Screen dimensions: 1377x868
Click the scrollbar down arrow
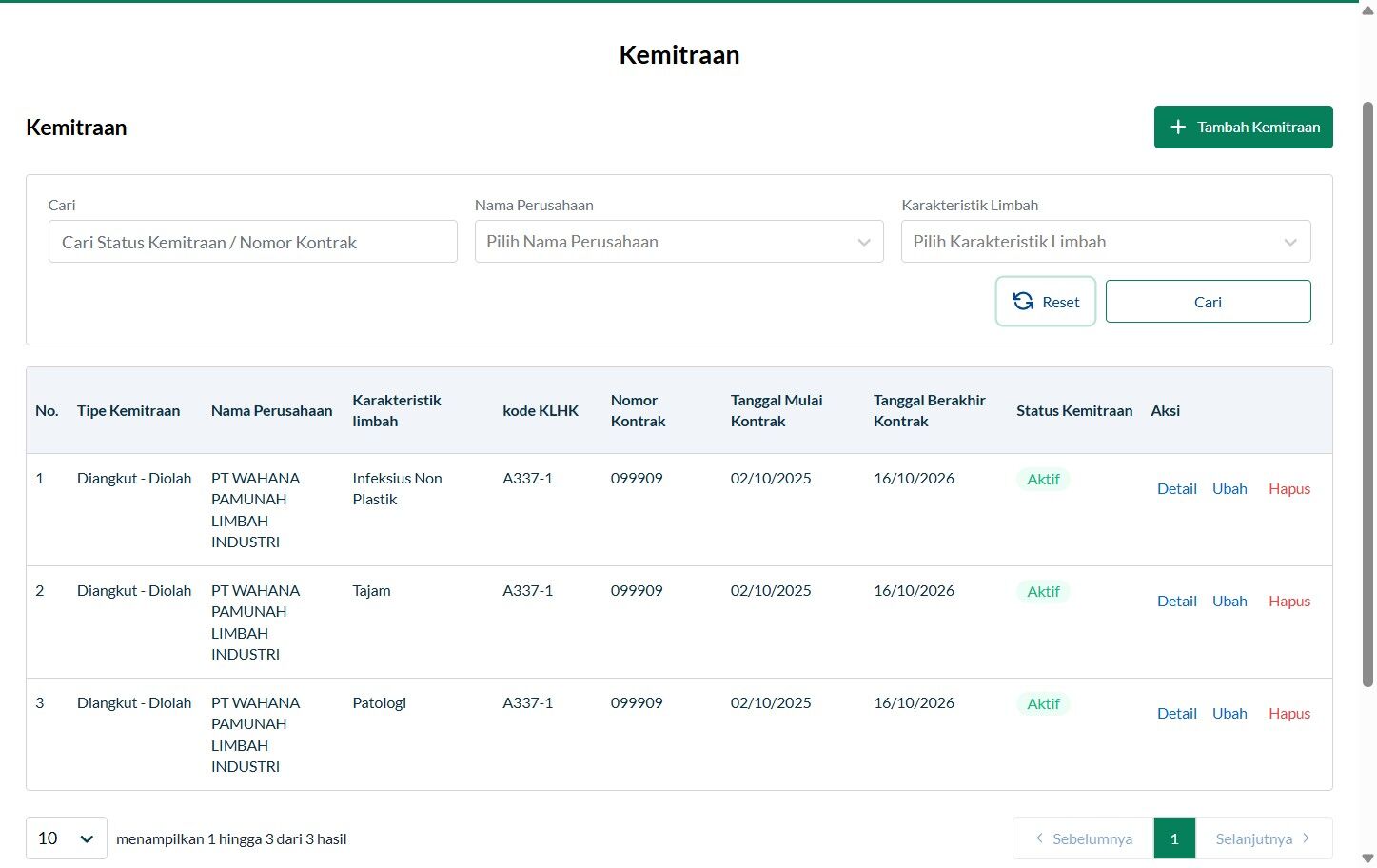click(x=1368, y=858)
